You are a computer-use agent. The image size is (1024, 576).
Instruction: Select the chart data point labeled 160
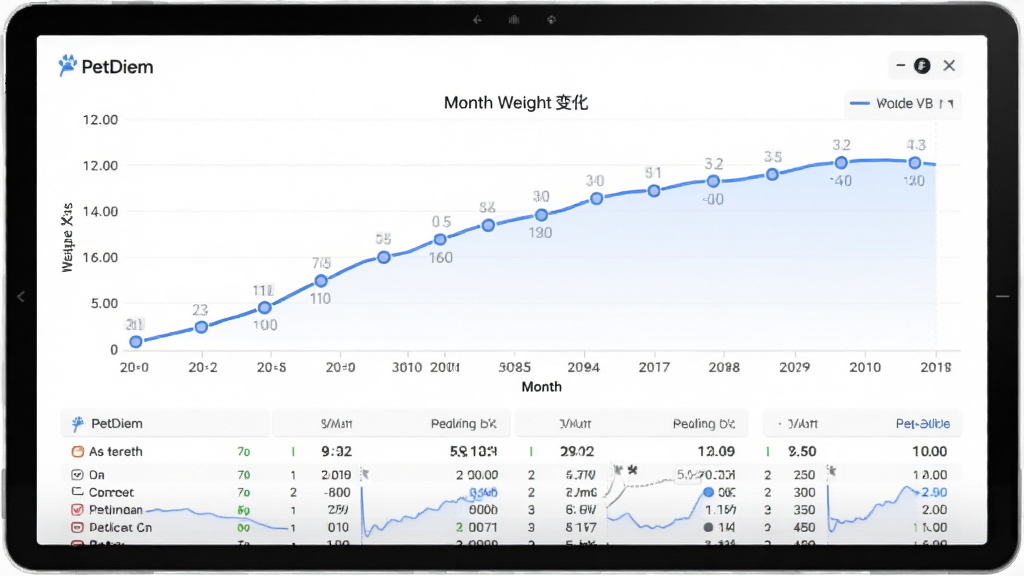(440, 240)
